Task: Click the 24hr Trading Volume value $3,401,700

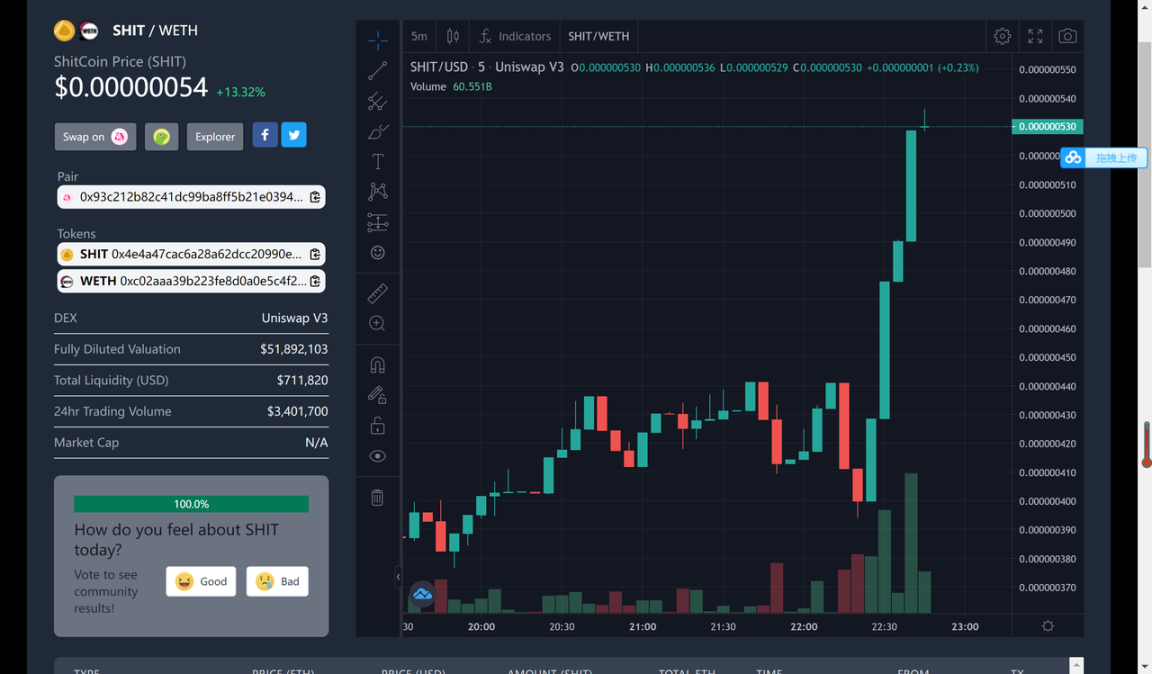Action: point(298,412)
